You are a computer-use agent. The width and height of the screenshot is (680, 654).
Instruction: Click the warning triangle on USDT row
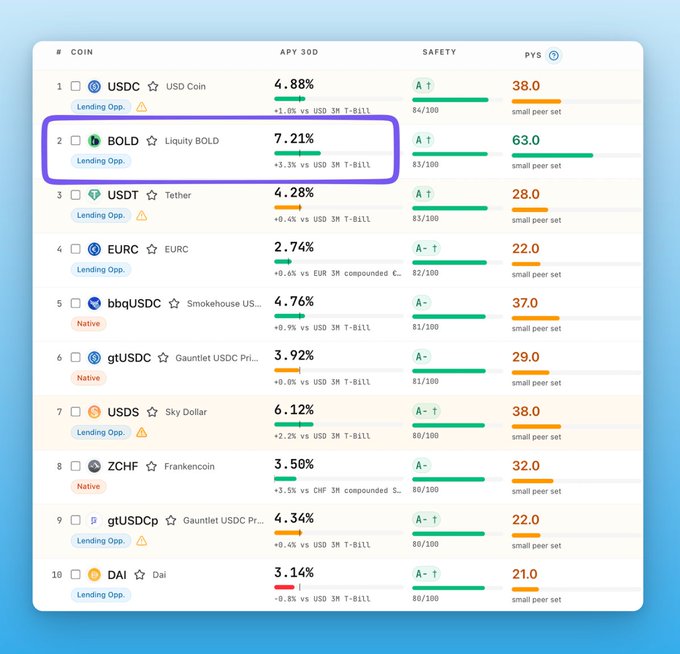pos(141,216)
